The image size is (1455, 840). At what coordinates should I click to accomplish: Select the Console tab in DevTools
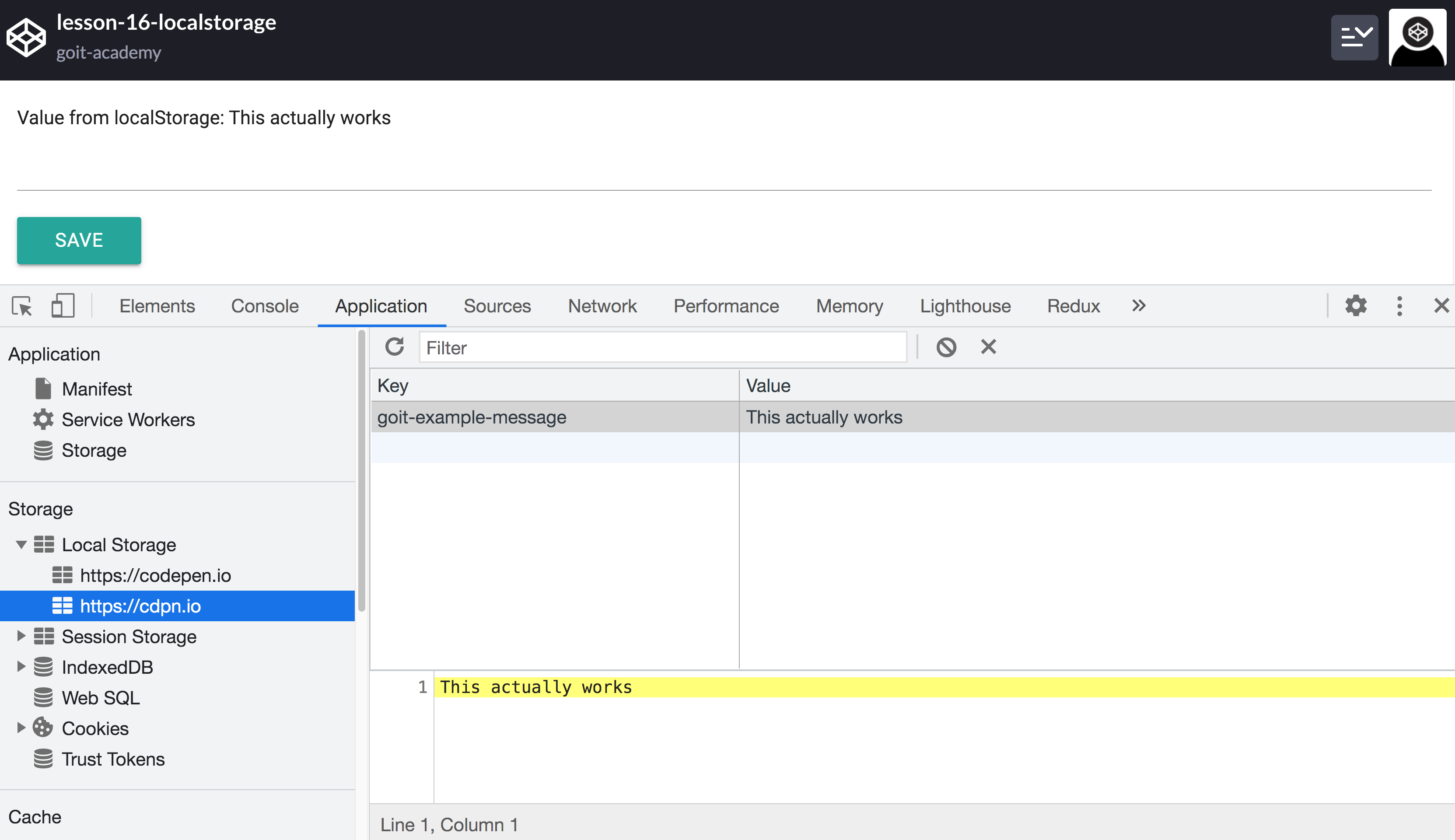tap(264, 306)
